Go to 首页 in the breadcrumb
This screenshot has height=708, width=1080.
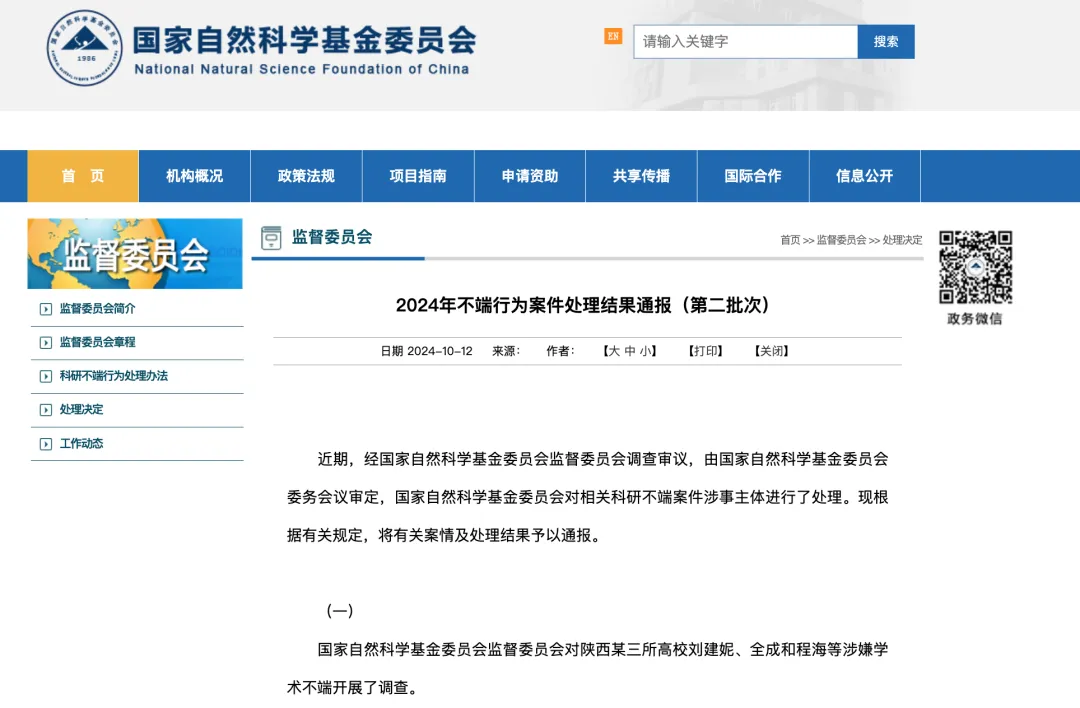(x=790, y=240)
